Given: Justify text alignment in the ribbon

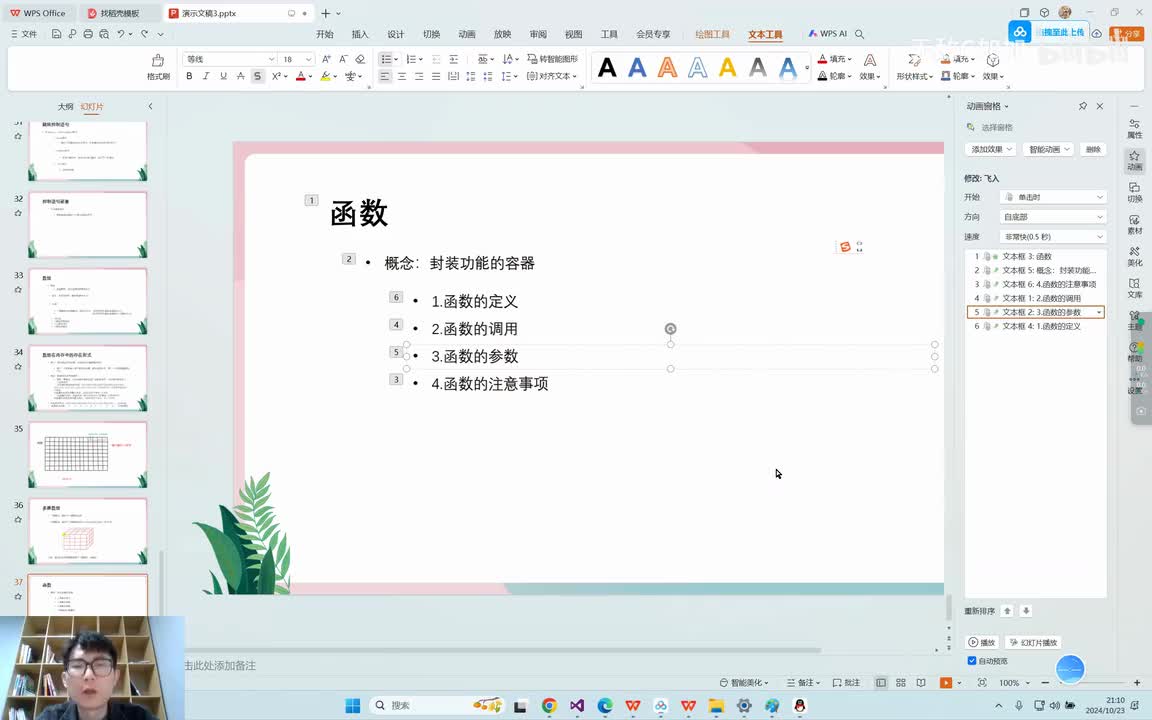Looking at the screenshot, I should click(x=436, y=76).
